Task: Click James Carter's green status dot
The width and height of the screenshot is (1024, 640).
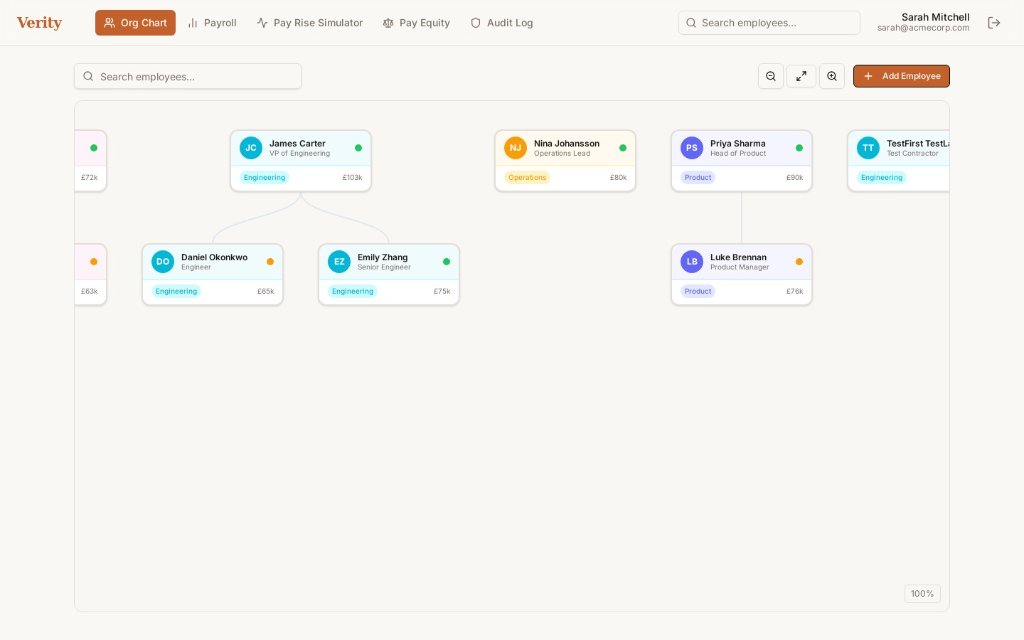Action: (358, 148)
